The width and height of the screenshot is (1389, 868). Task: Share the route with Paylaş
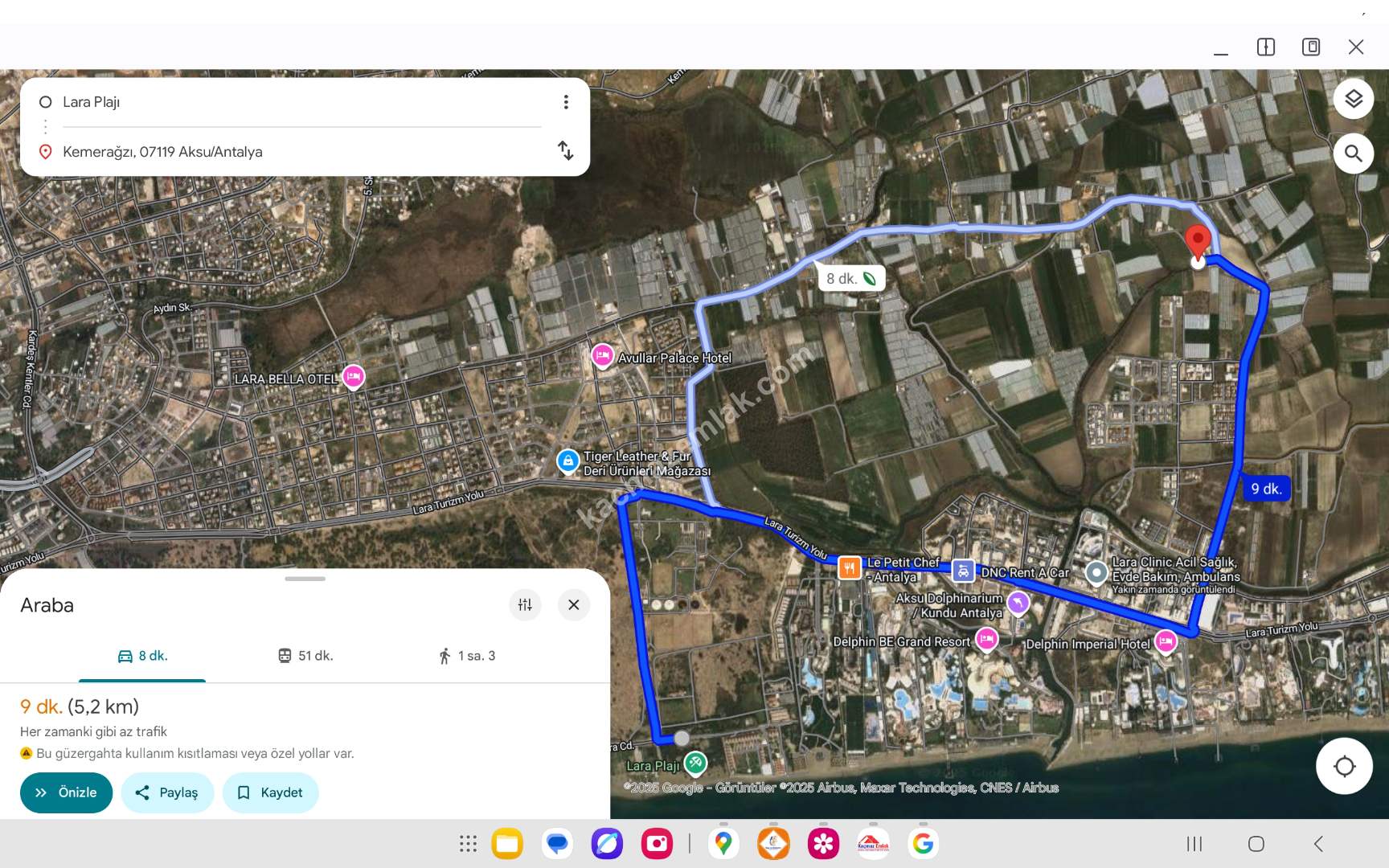(167, 792)
